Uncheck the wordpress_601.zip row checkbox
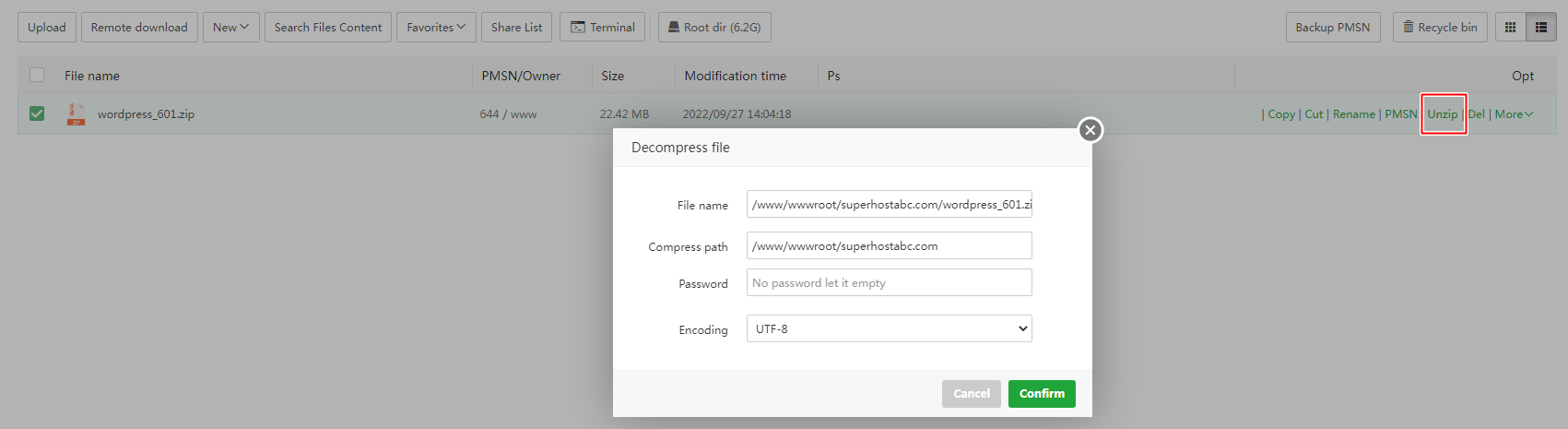The image size is (1568, 429). tap(37, 113)
